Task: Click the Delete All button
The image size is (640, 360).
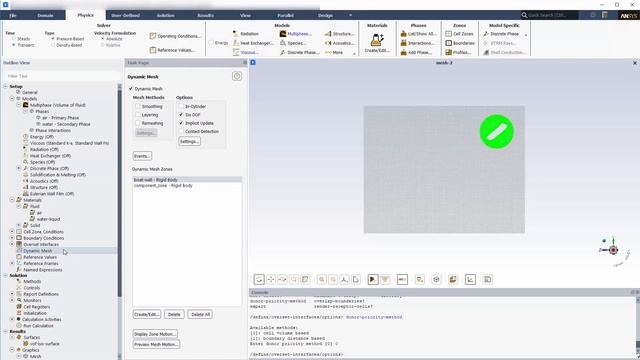Action: click(x=200, y=314)
